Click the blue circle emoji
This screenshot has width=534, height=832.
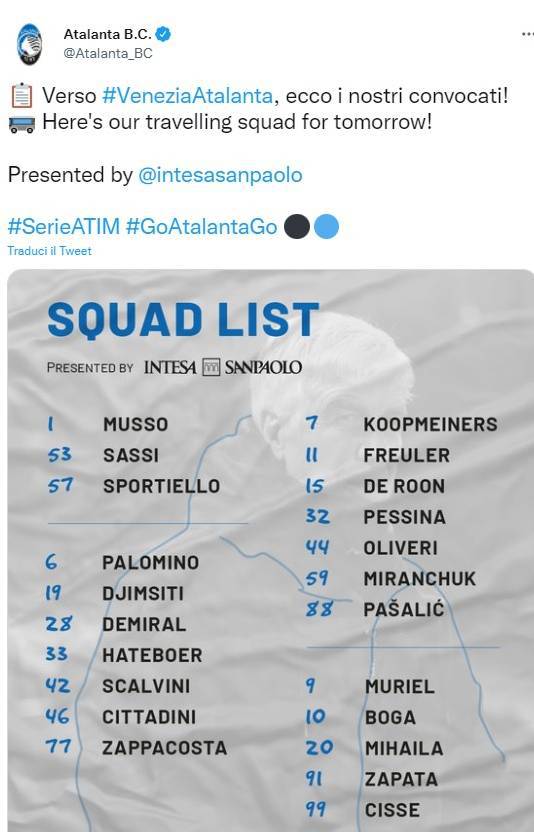(326, 227)
